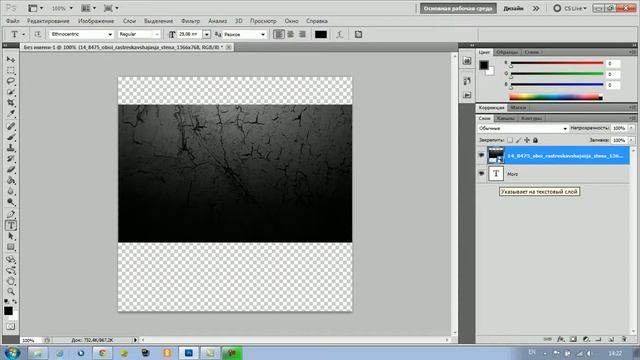This screenshot has height=360, width=640.
Task: Click the foreground color in toolbox
Action: tap(8, 311)
